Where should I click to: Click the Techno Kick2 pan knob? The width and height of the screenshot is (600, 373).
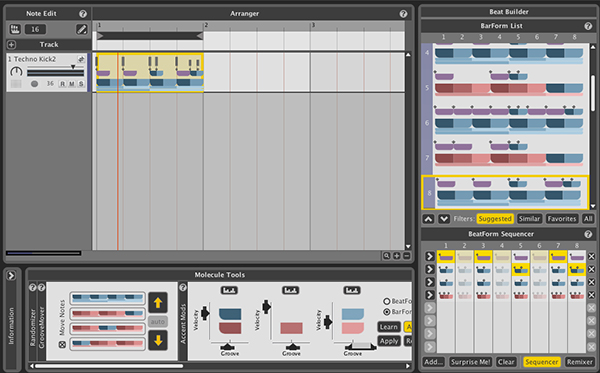pos(16,72)
